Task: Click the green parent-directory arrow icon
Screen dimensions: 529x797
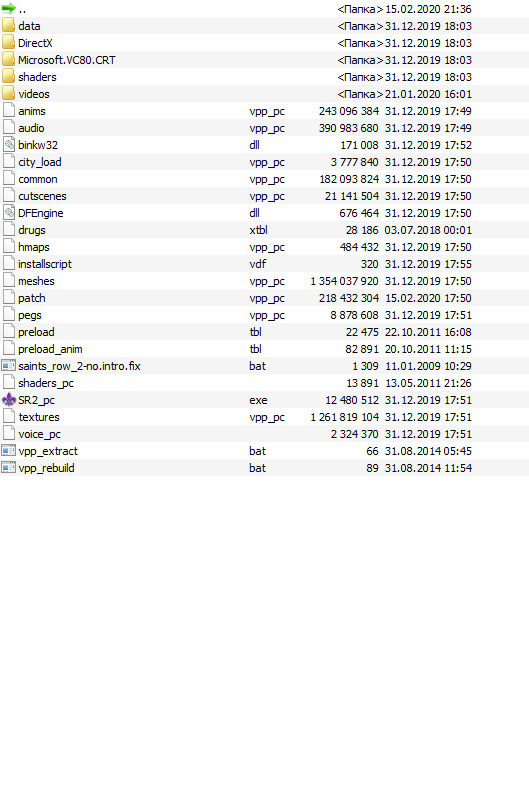Action: [x=9, y=9]
